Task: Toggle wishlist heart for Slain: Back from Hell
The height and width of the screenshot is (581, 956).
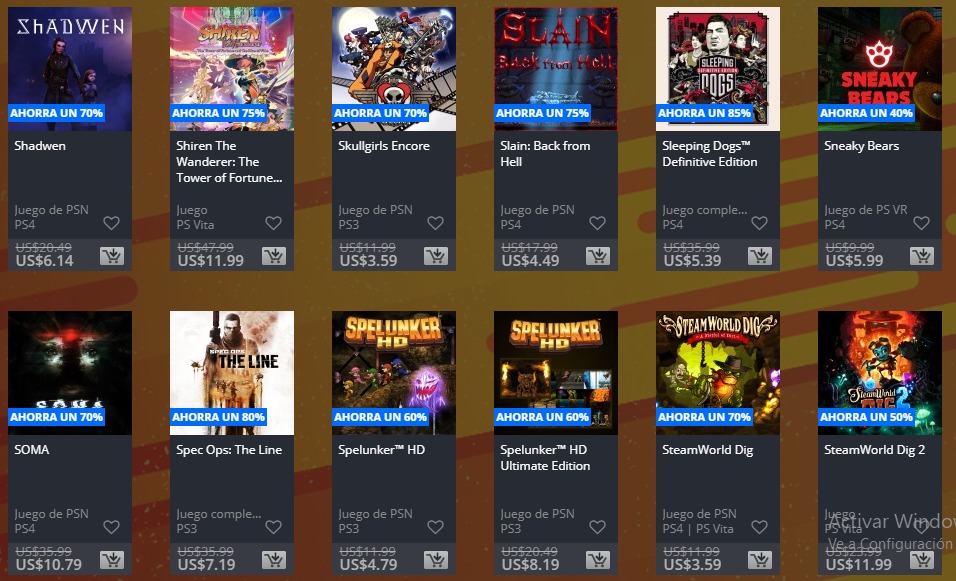Action: tap(598, 223)
